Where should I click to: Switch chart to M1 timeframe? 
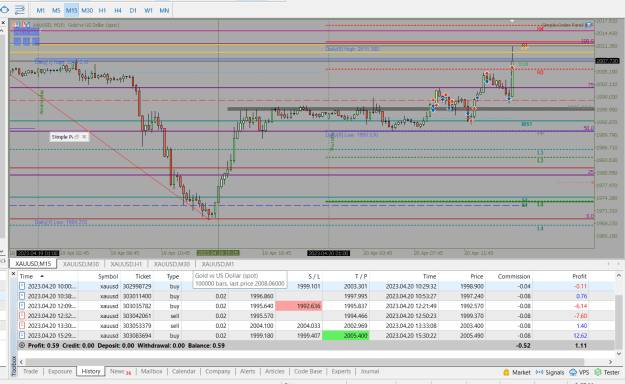click(x=41, y=10)
